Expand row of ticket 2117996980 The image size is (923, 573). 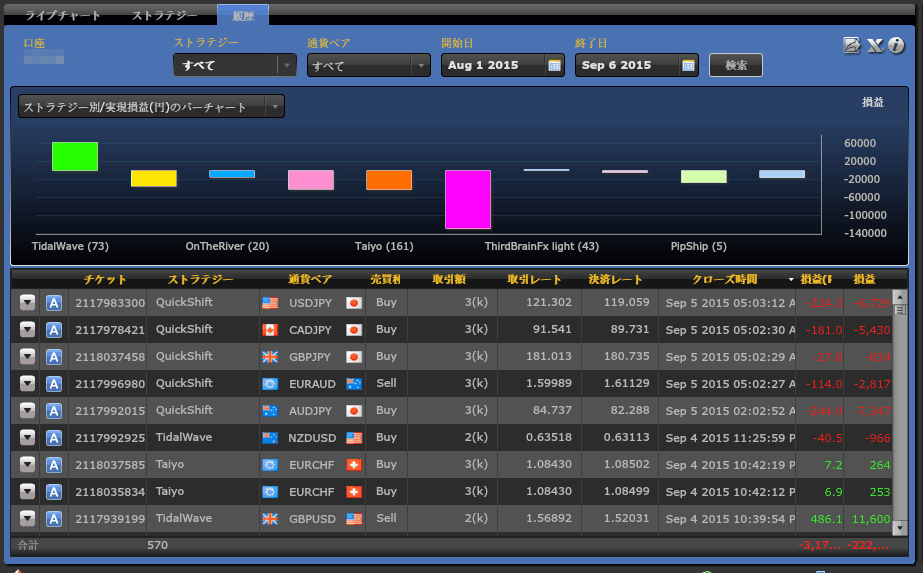[x=27, y=384]
